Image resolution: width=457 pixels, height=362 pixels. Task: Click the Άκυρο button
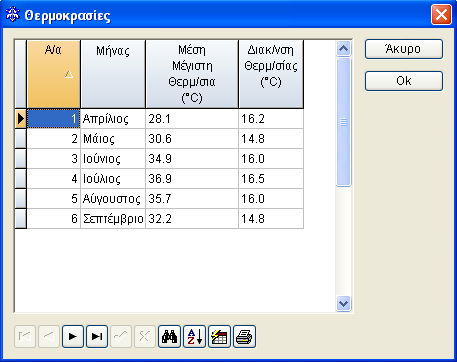[x=404, y=49]
